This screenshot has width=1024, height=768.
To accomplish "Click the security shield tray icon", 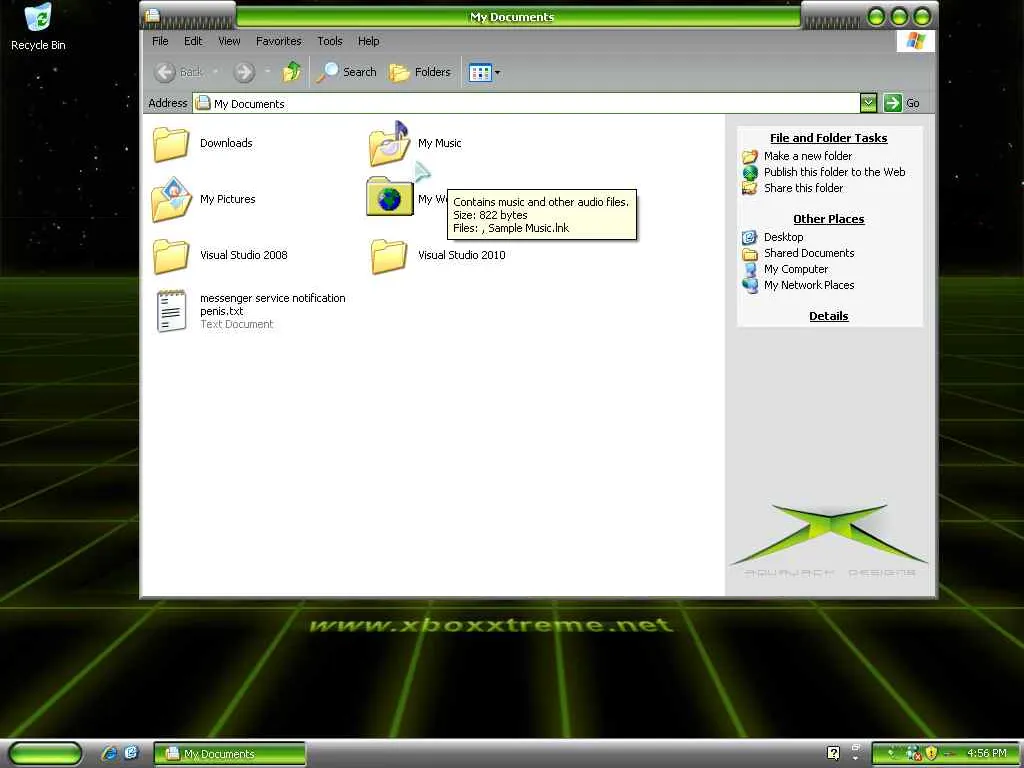I will click(x=931, y=753).
